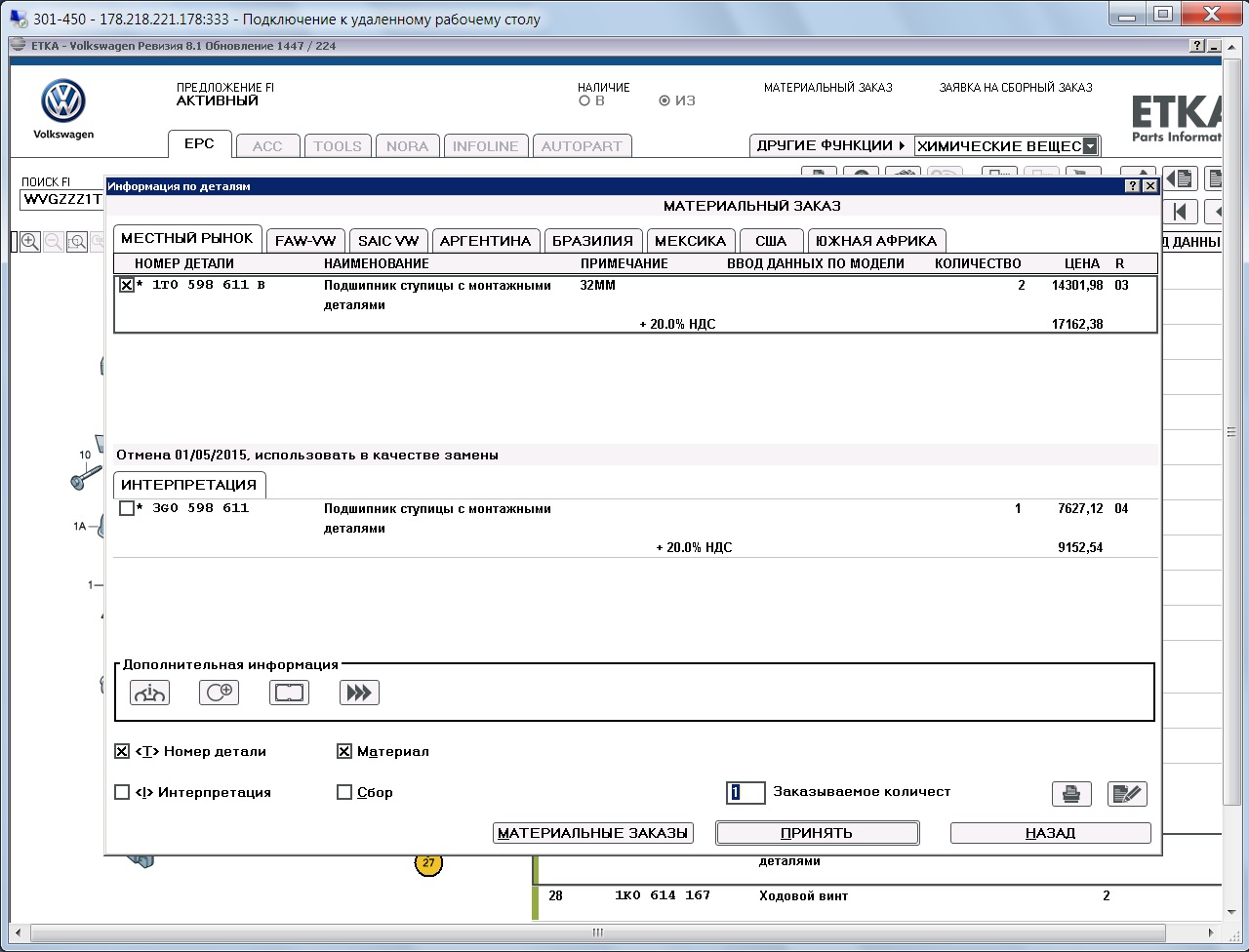The width and height of the screenshot is (1249, 952).
Task: Click the zoom out magnifier icon
Action: pos(54,242)
